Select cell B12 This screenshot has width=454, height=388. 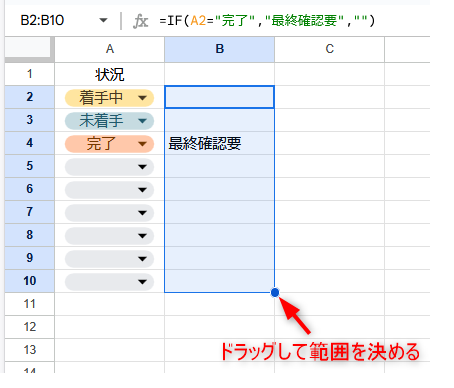pos(219,327)
